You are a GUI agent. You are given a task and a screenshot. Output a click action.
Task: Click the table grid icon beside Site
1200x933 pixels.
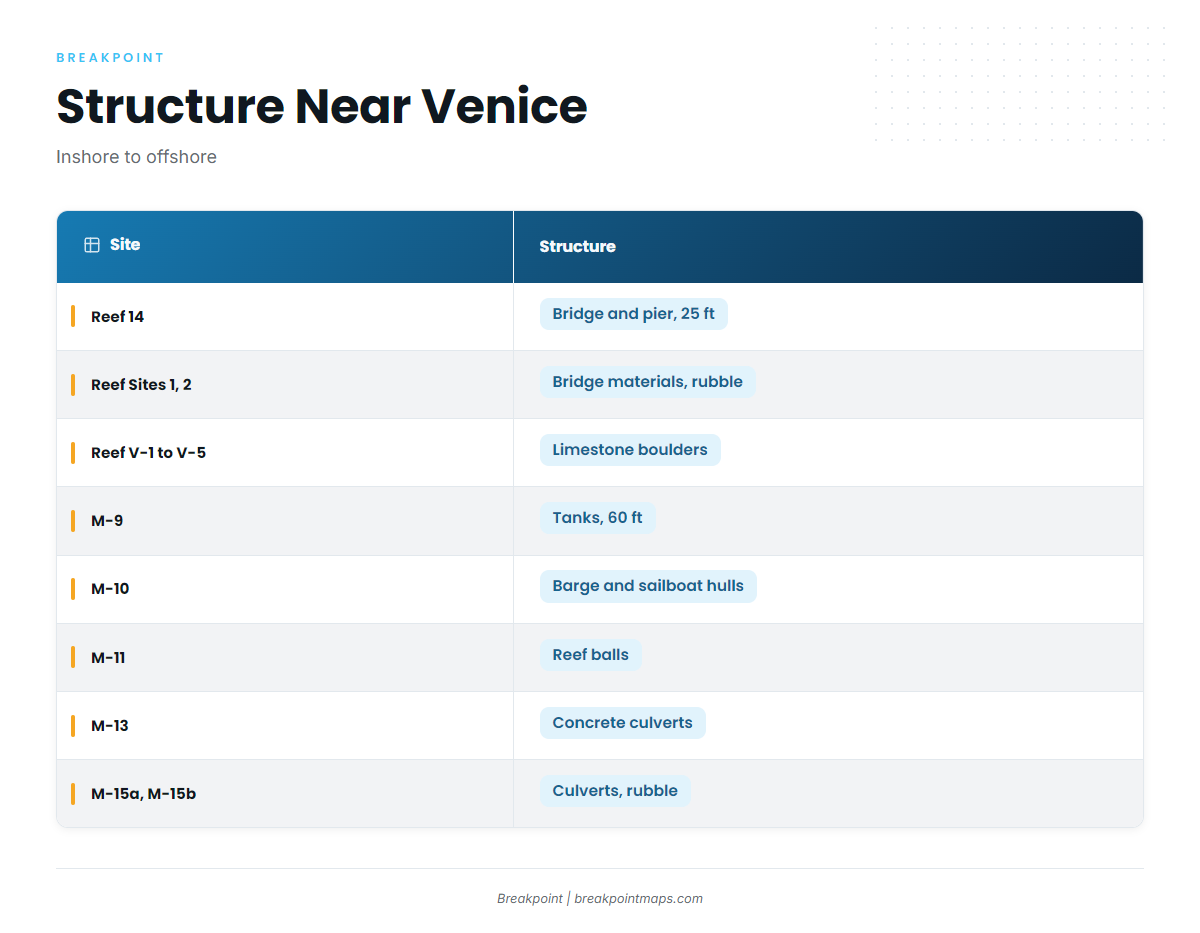pyautogui.click(x=92, y=245)
